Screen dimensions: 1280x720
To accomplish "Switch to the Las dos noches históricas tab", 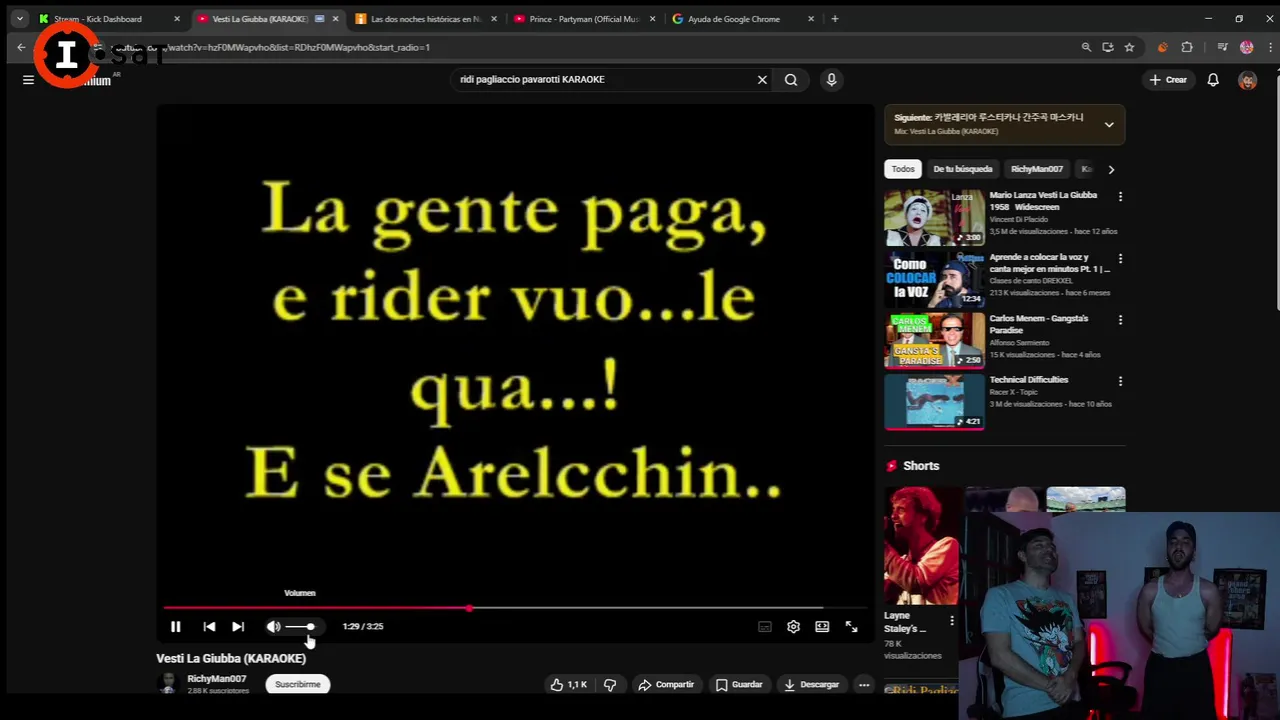I will (428, 19).
